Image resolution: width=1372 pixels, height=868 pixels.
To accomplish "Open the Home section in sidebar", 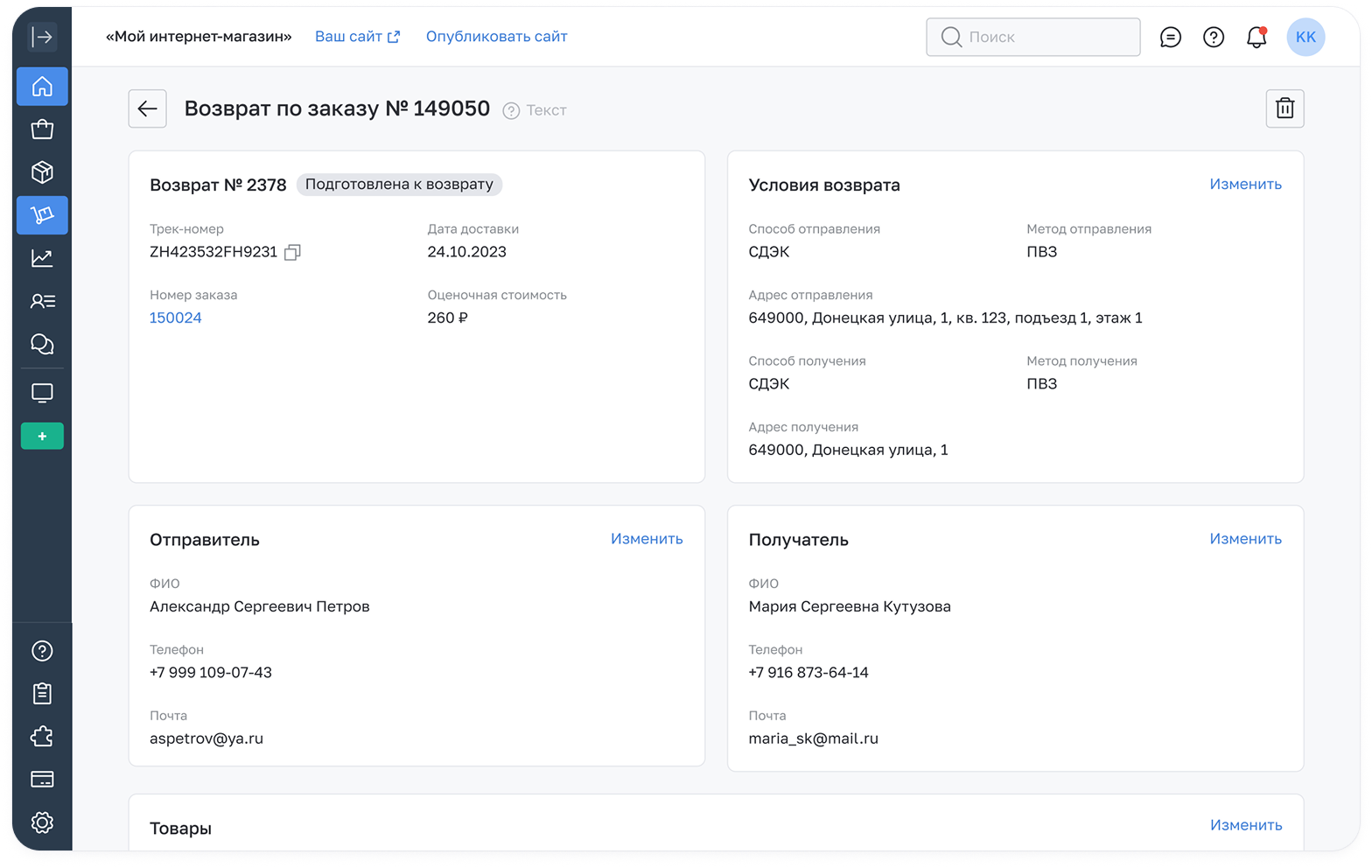I will tap(42, 87).
